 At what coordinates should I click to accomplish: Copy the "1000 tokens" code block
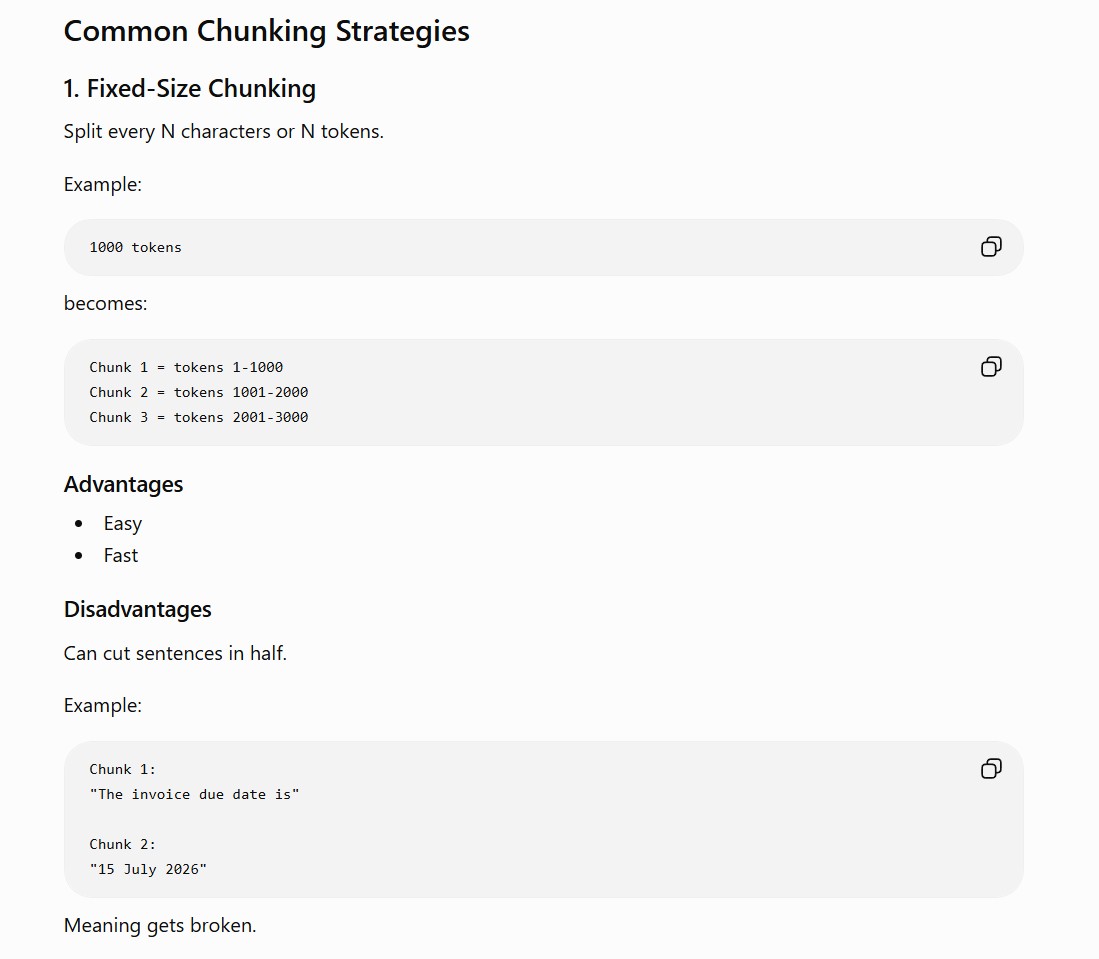coord(991,247)
